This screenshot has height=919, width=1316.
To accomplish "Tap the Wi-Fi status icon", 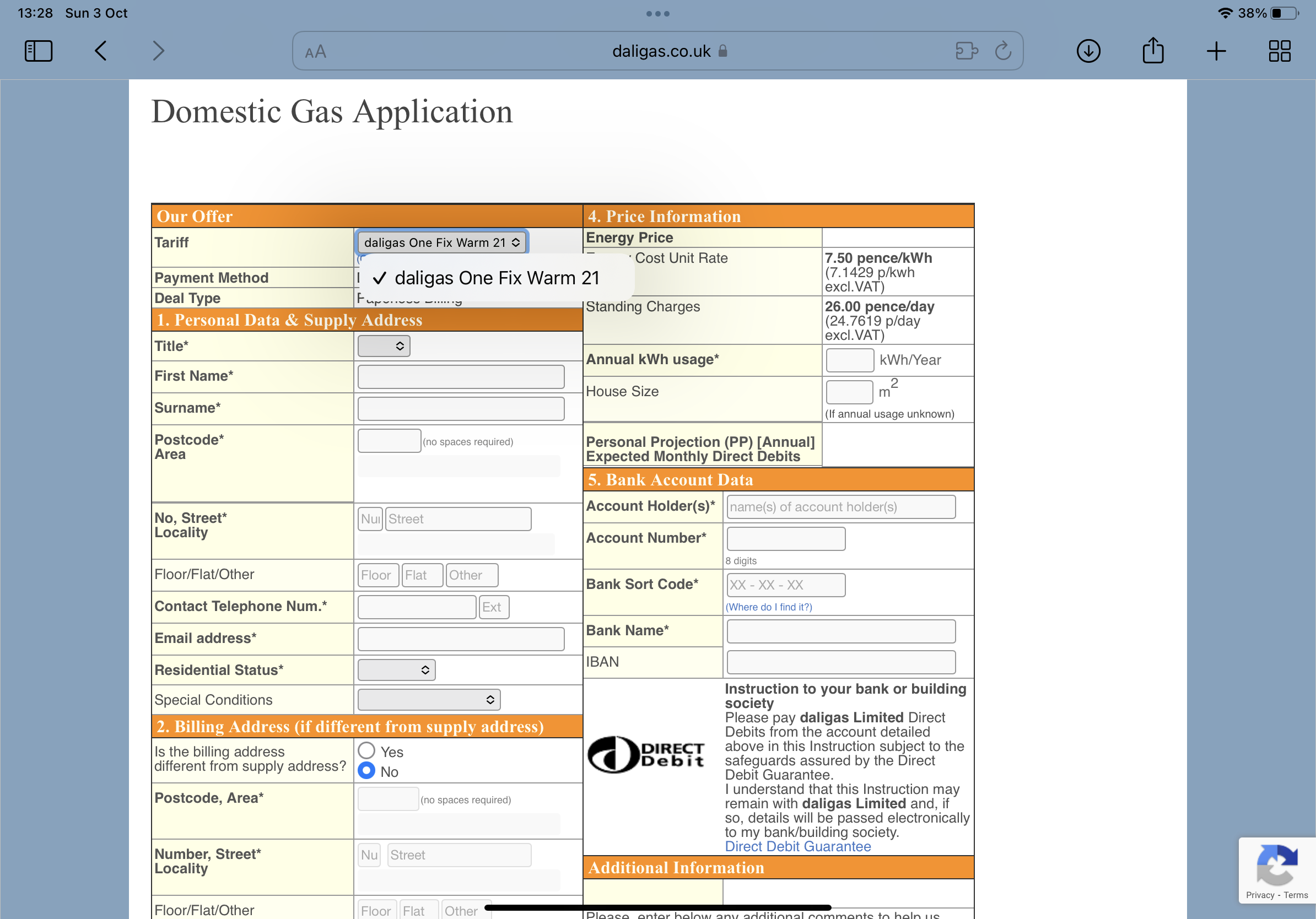I will click(x=1225, y=13).
